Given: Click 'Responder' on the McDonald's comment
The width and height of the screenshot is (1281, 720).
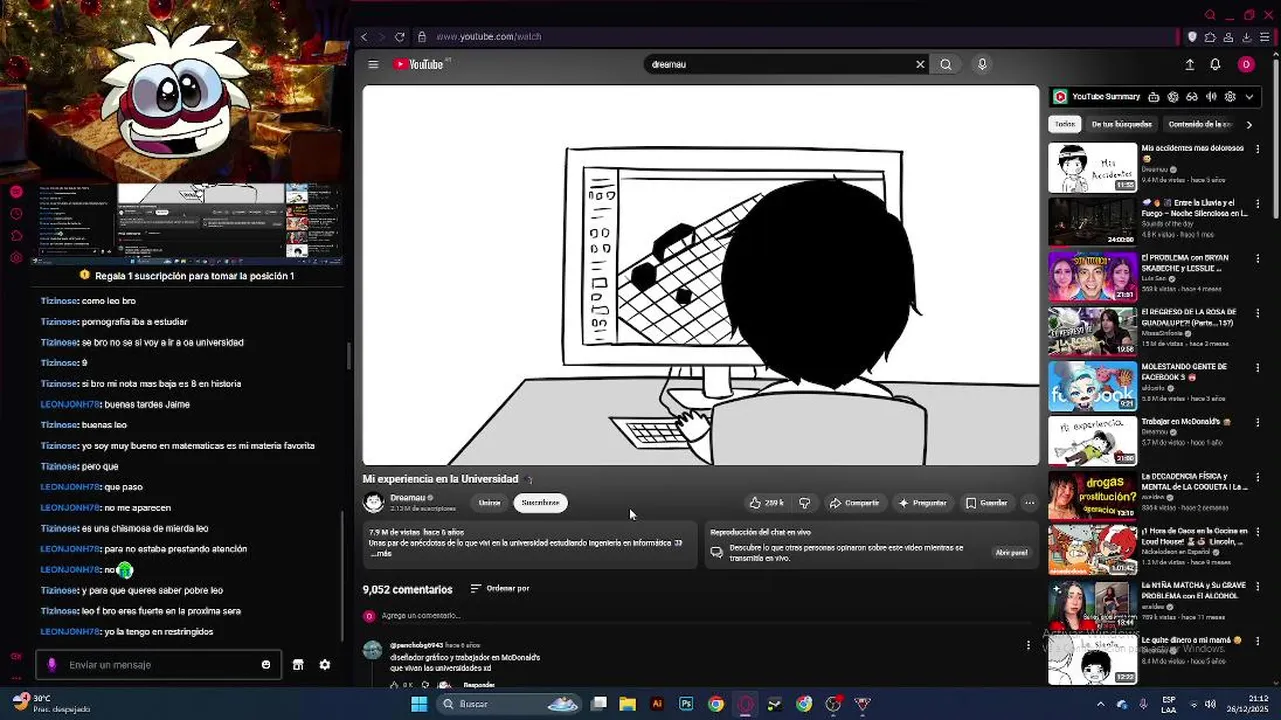Looking at the screenshot, I should point(479,685).
